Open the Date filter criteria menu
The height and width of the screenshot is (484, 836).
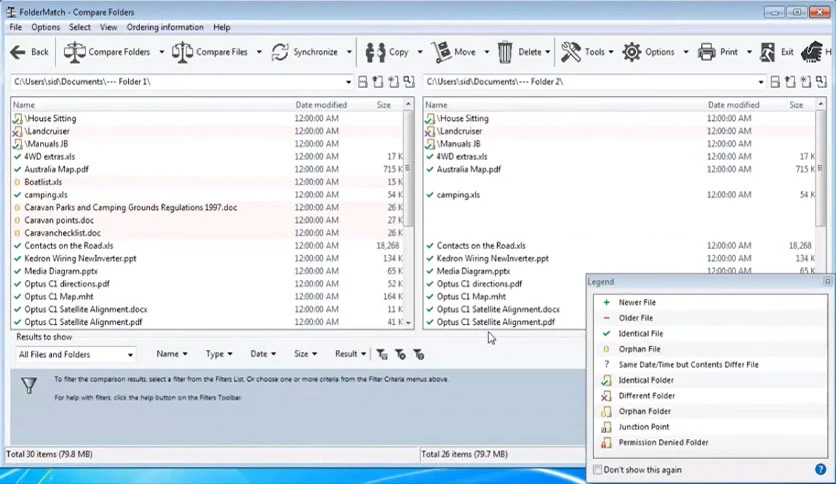pyautogui.click(x=263, y=354)
